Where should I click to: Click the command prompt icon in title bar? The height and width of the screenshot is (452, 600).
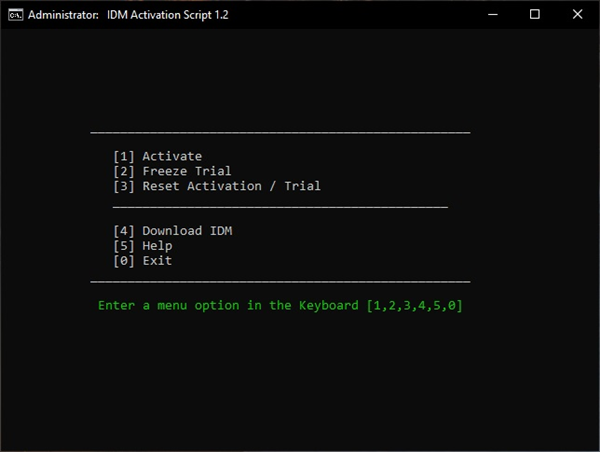[x=16, y=15]
